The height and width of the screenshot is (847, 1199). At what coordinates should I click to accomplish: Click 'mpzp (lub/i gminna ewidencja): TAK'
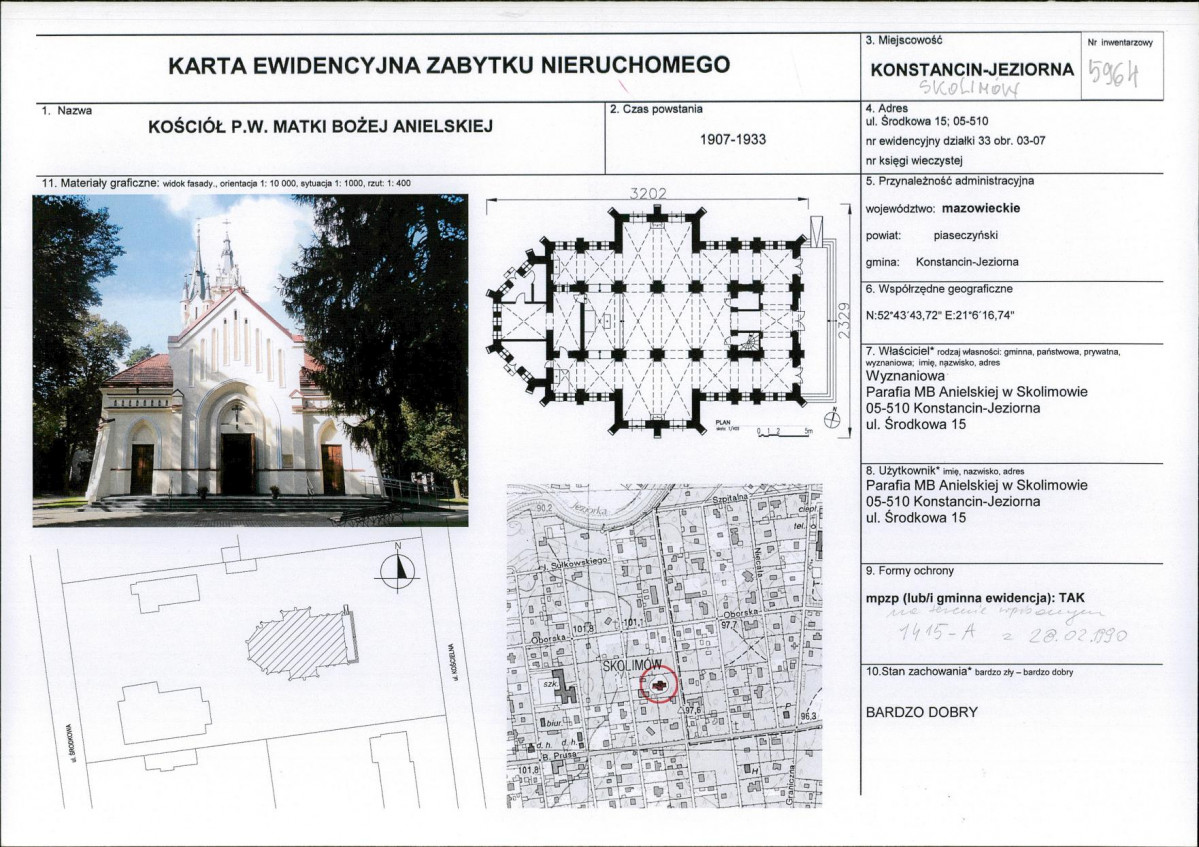tap(975, 599)
